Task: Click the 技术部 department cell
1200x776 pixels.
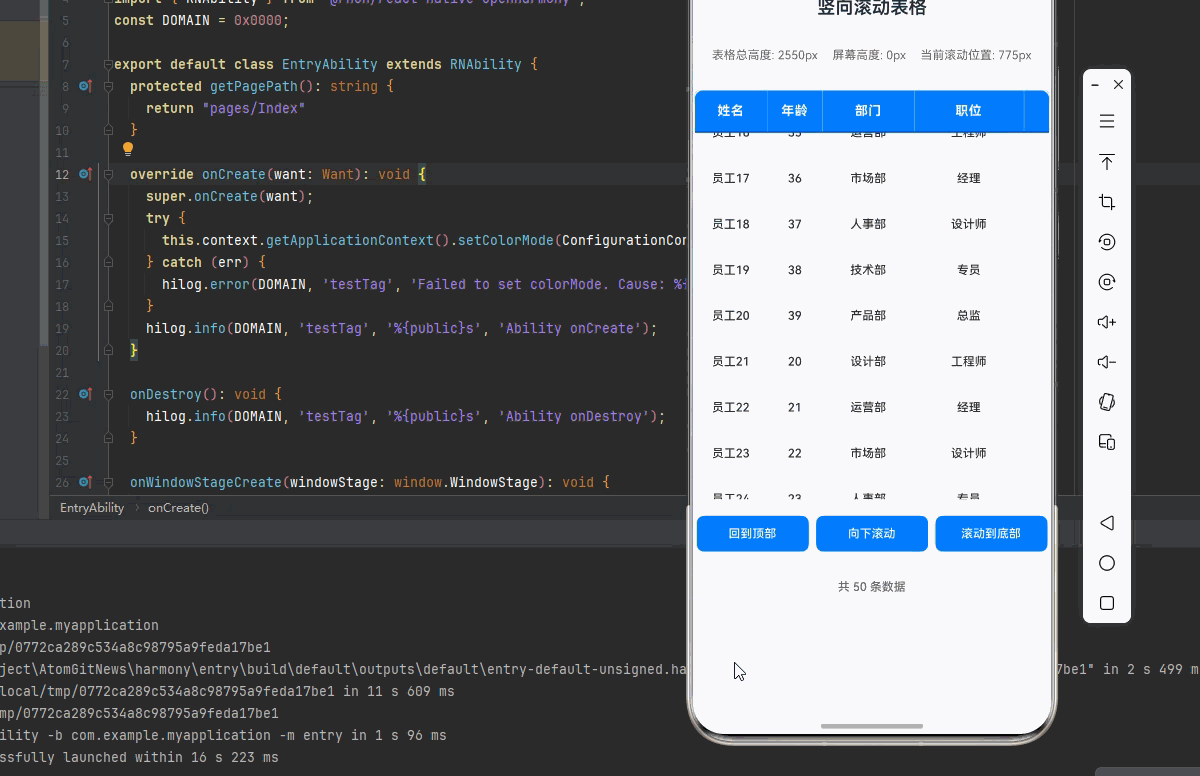Action: tap(868, 270)
